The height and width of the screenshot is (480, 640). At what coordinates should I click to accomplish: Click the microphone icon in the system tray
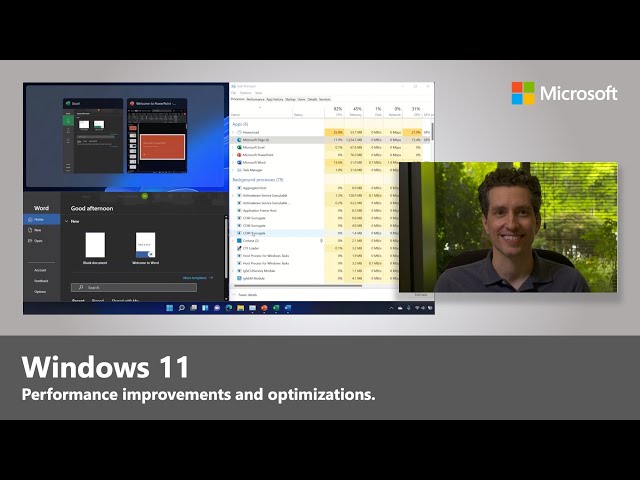click(409, 308)
